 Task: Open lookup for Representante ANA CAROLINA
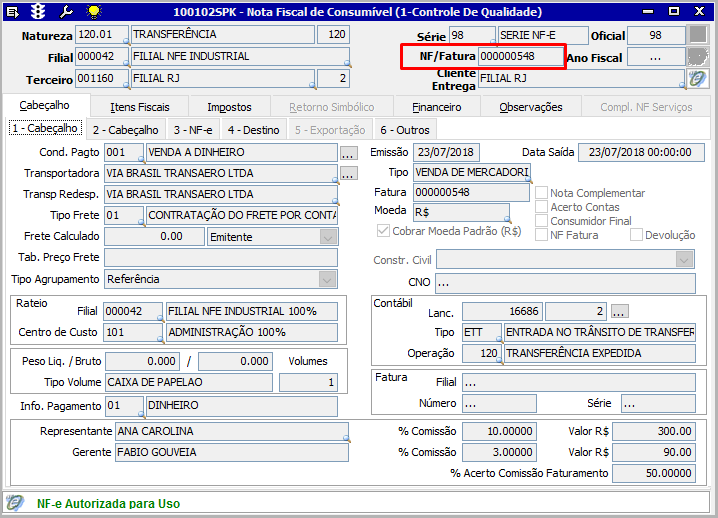point(347,440)
